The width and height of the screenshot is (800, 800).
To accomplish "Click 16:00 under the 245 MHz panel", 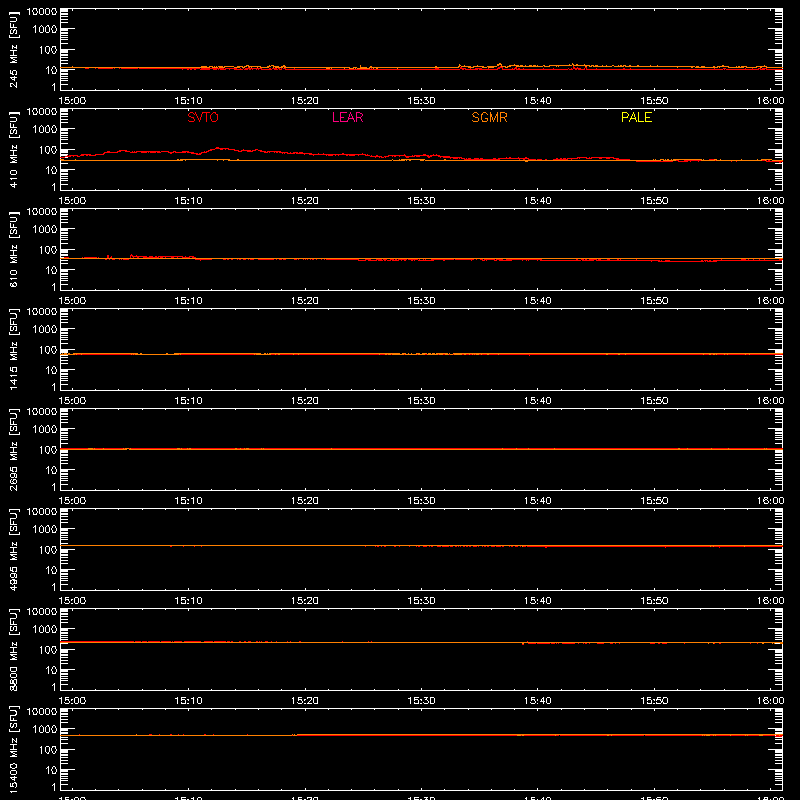I will click(x=770, y=101).
